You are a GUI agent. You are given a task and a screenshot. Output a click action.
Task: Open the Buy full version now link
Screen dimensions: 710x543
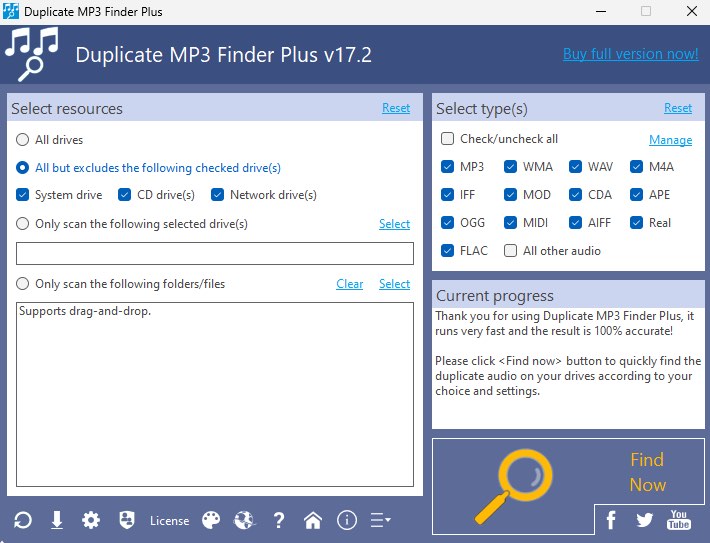(x=631, y=54)
